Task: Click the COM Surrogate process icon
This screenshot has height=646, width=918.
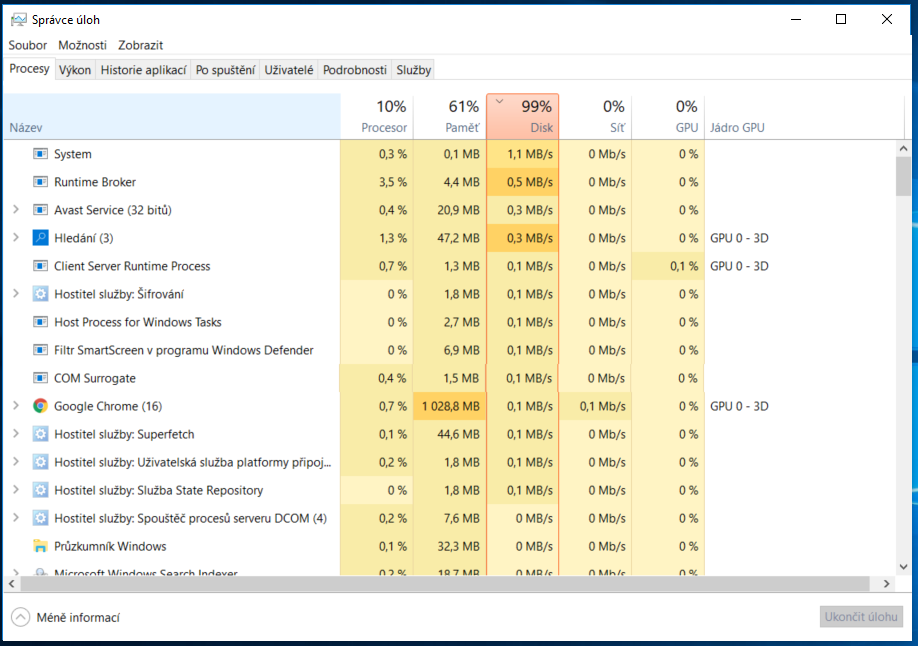Action: coord(40,378)
